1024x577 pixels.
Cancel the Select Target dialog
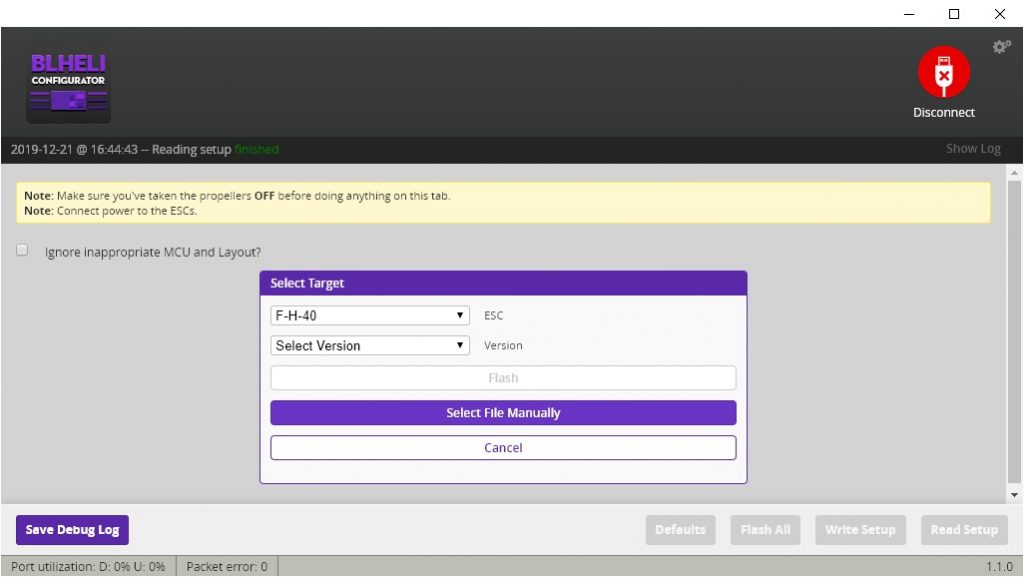coord(503,448)
